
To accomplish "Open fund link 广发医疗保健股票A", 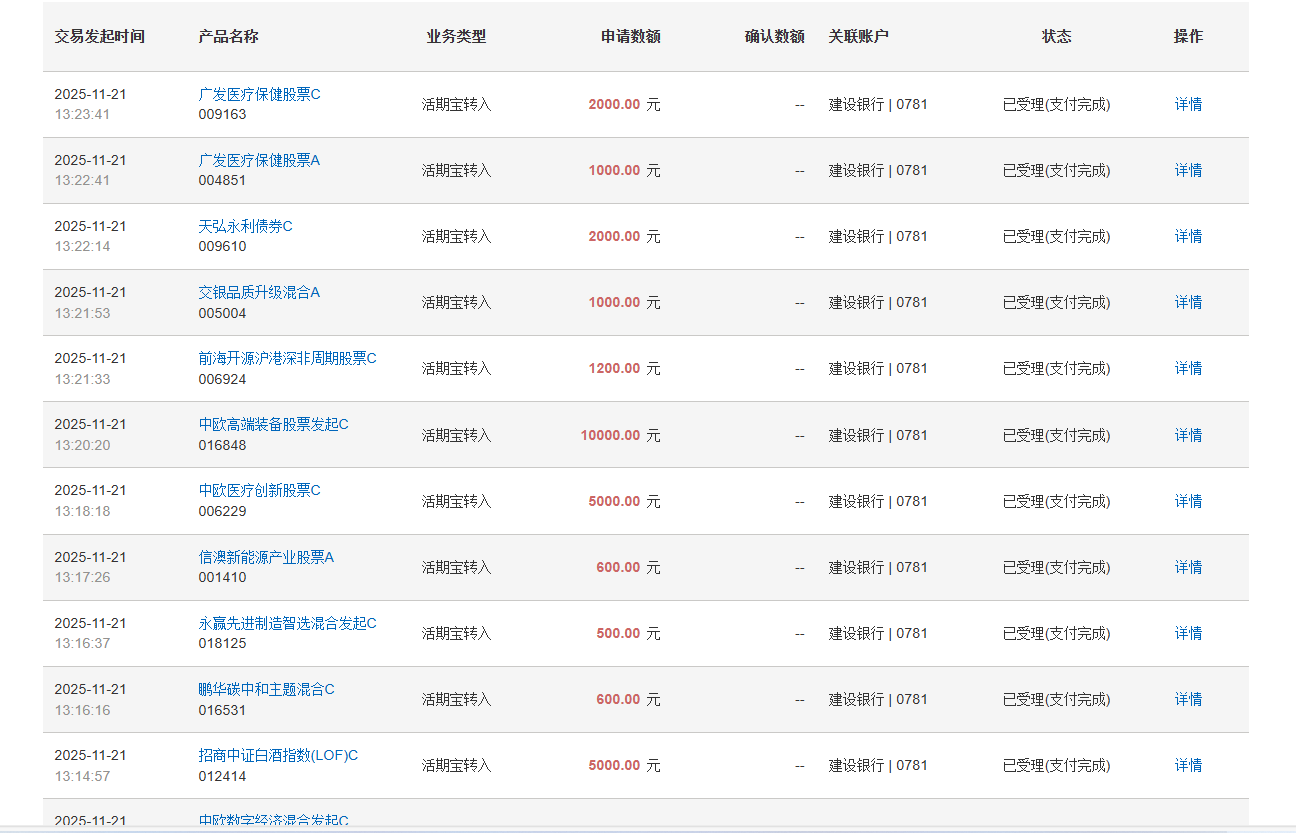I will coord(259,160).
